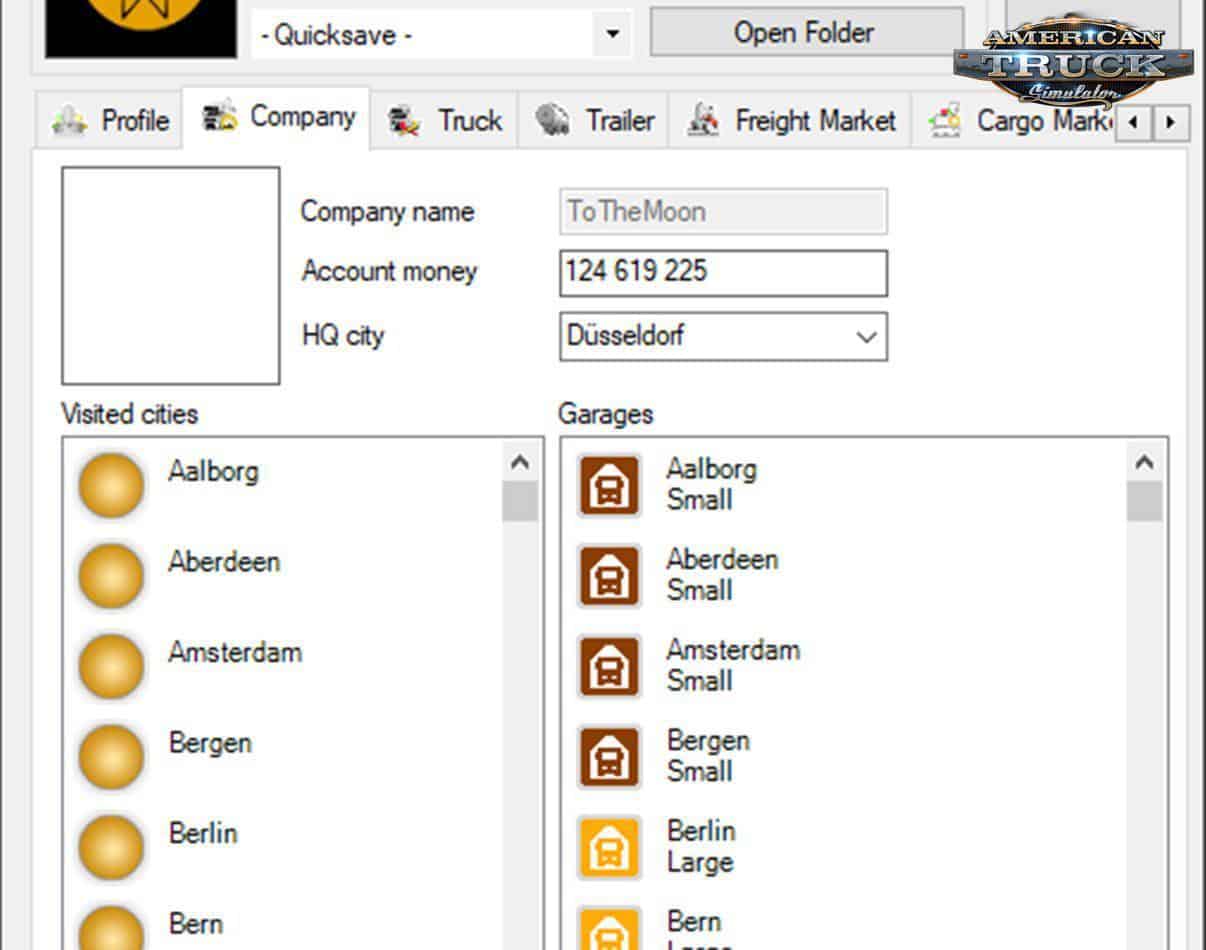Expand the Quicksave save selection dropdown

612,35
